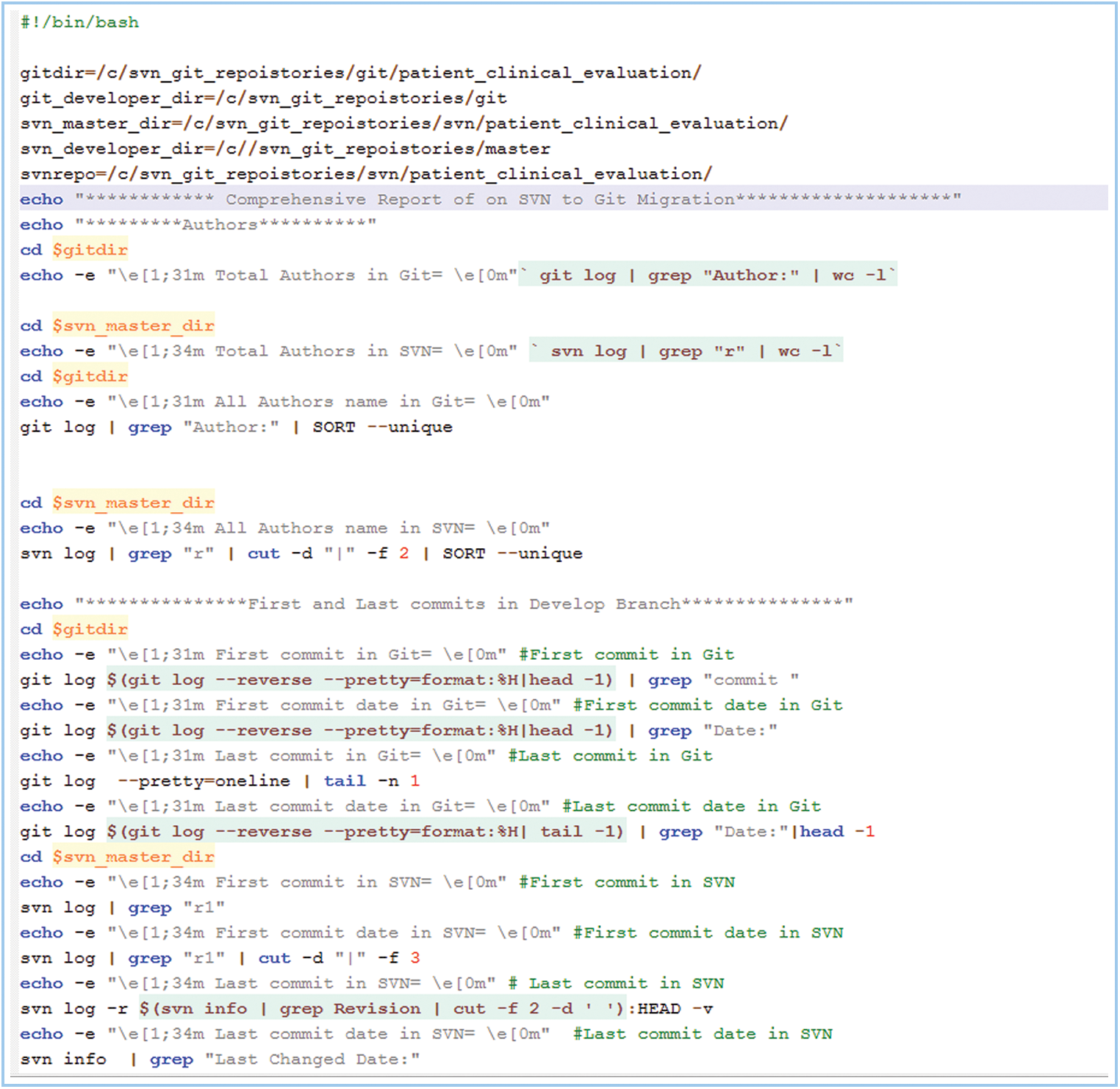This screenshot has width=1120, height=1089.
Task: Click the '# Last commit in SVN' comment
Action: 616,984
